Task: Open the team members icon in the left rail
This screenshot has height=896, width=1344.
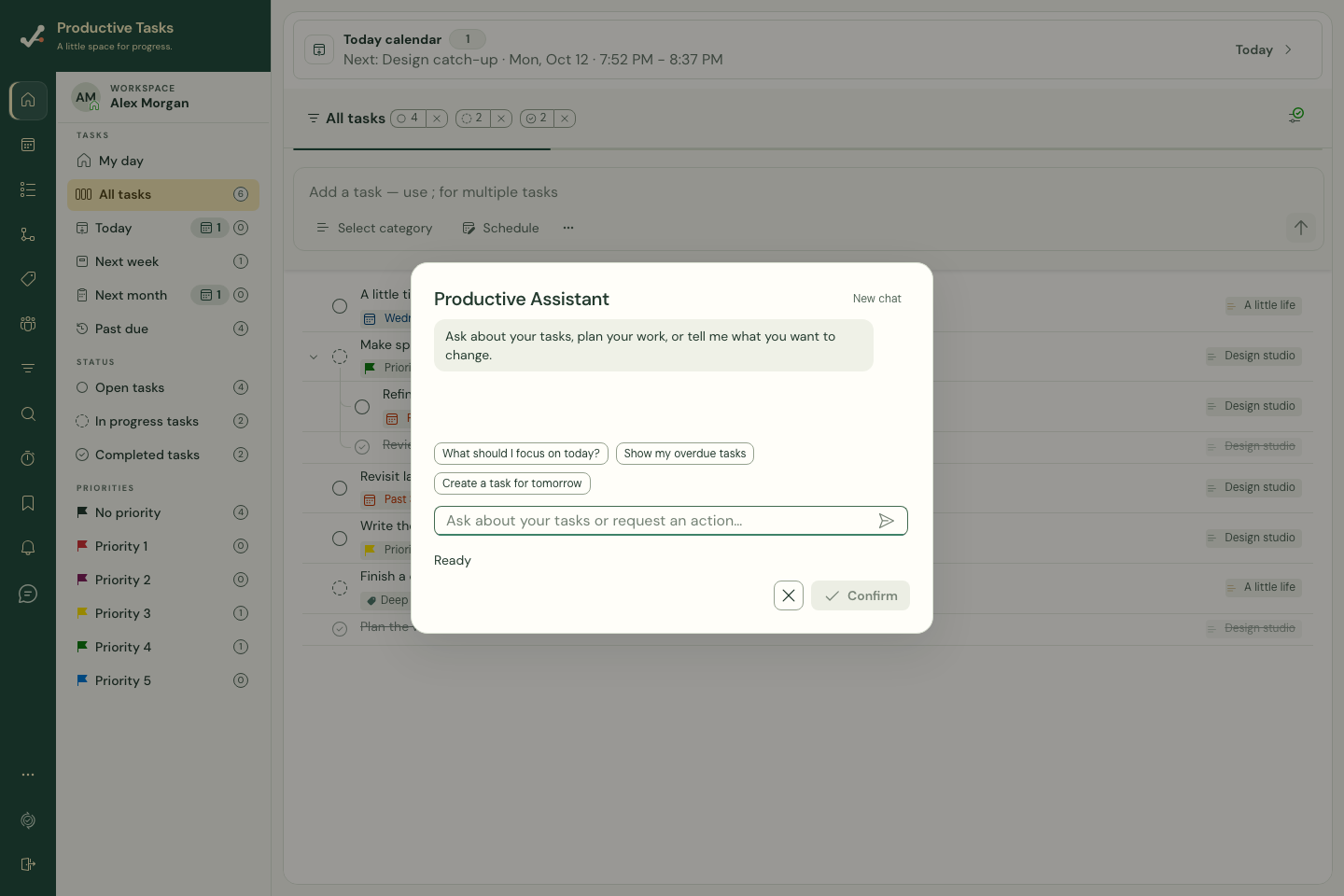Action: pos(28,324)
